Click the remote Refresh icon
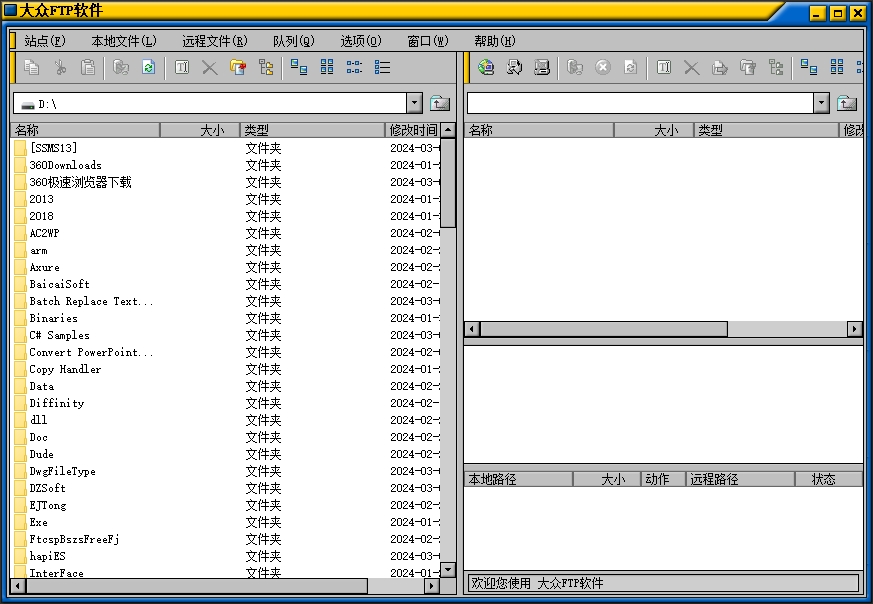 click(x=630, y=68)
